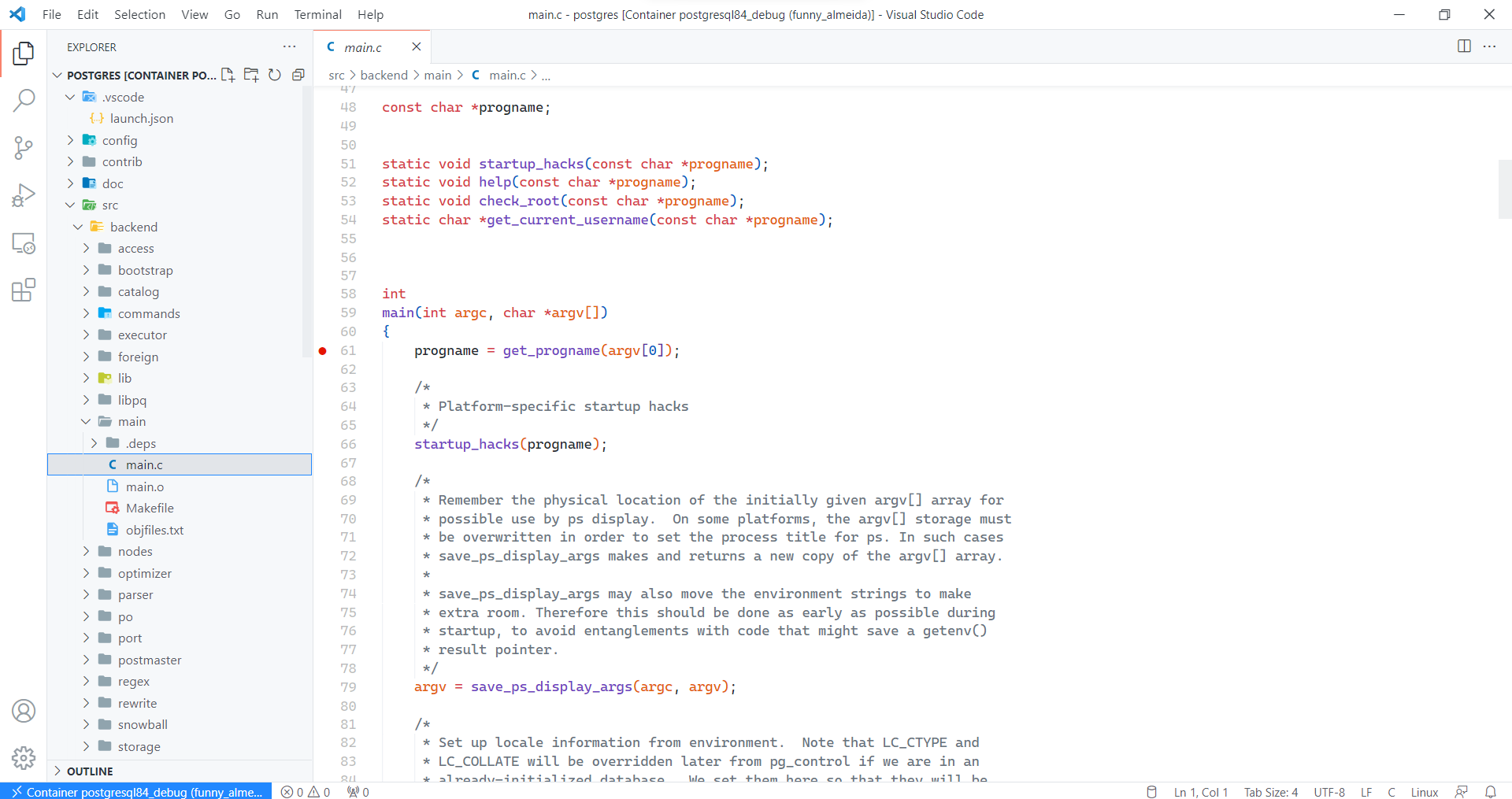The height and width of the screenshot is (799, 1512).
Task: Click 'src' in the breadcrumb path
Action: coord(336,75)
